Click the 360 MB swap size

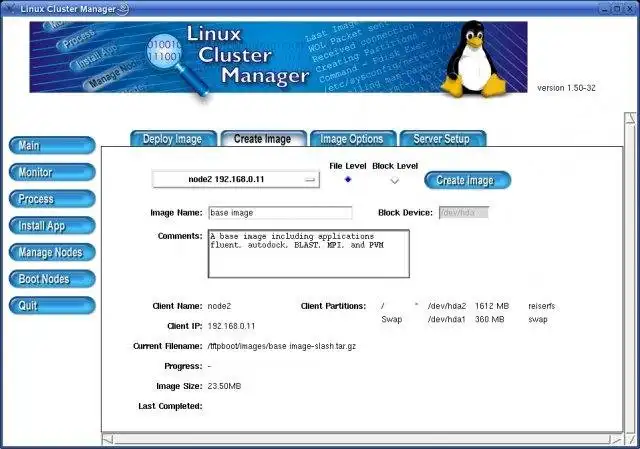pos(489,319)
